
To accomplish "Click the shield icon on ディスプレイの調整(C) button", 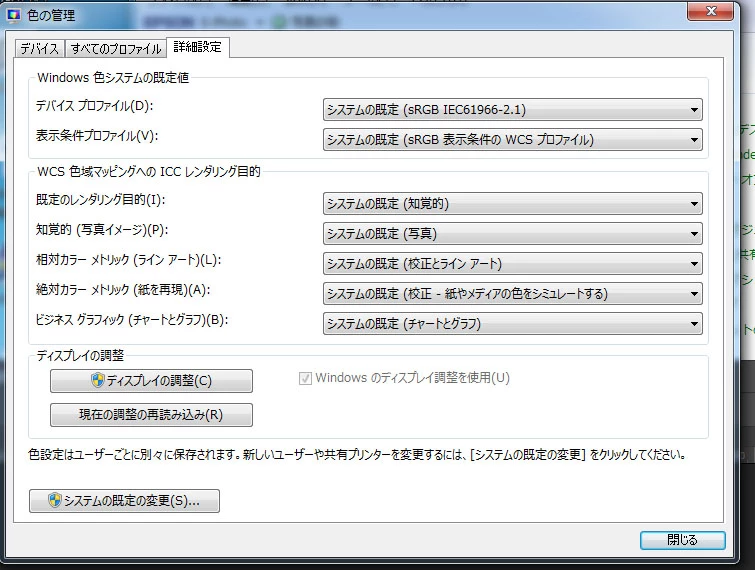I will pyautogui.click(x=98, y=380).
